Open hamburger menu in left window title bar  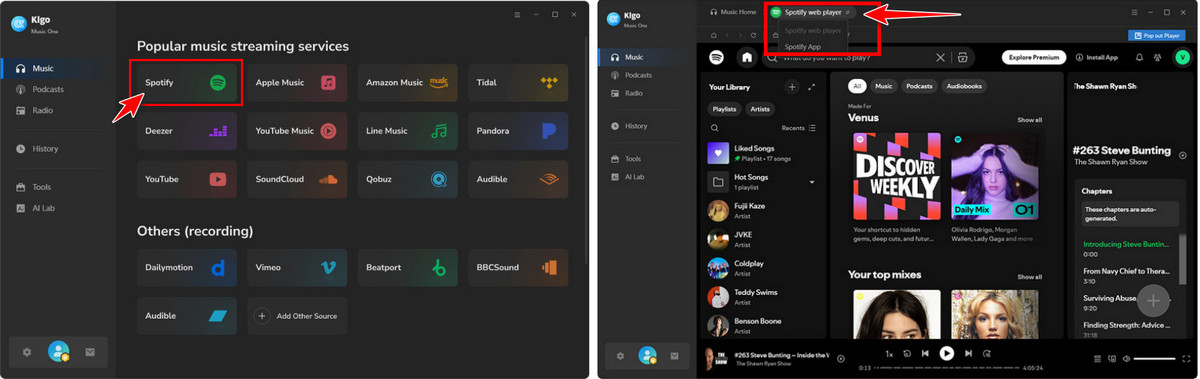point(516,15)
